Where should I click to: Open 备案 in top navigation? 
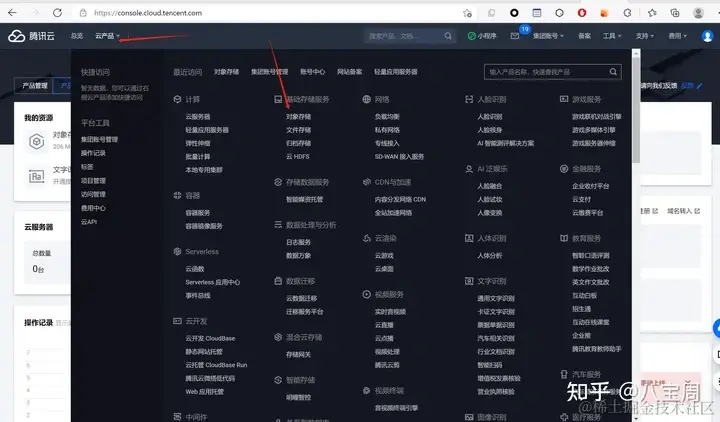pos(585,36)
